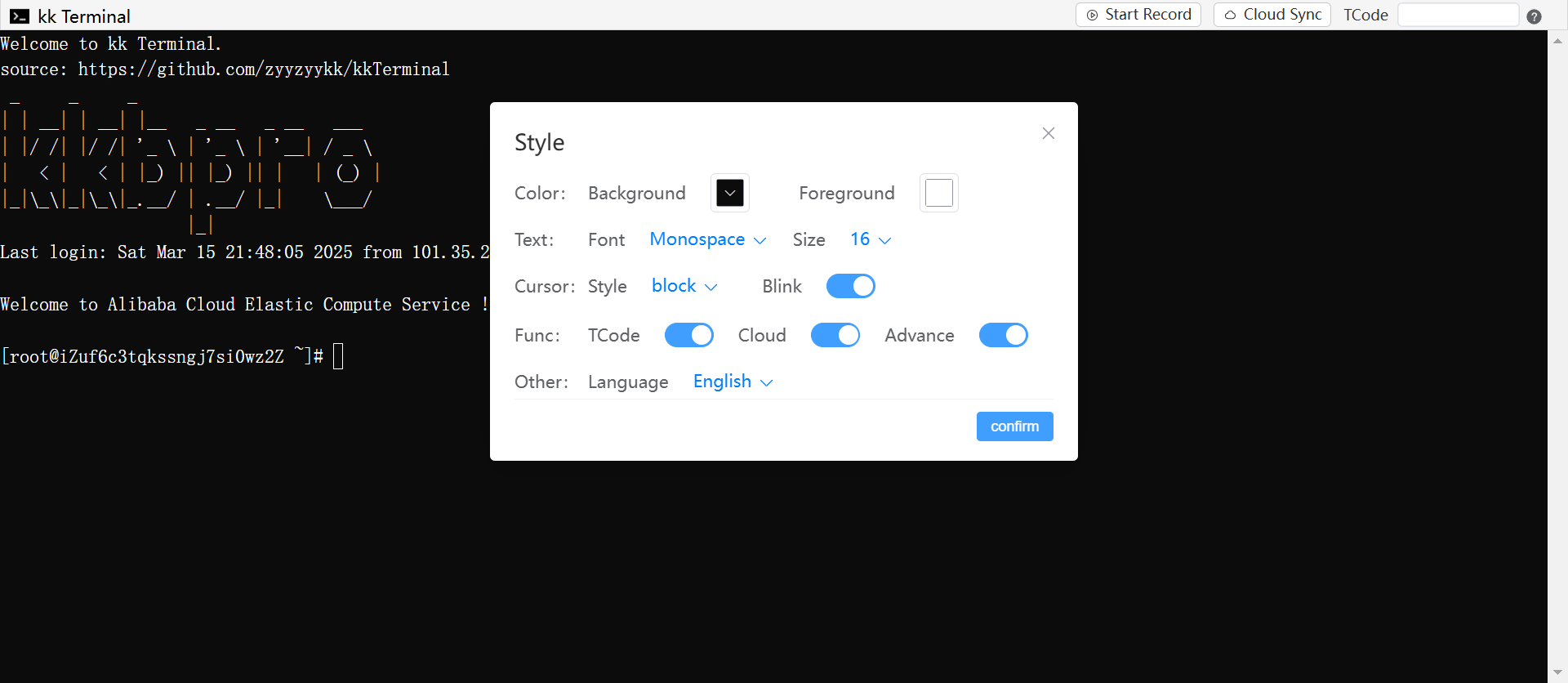Screen dimensions: 1568x683
Task: Click the Cloud Sync button
Action: coord(1272,15)
